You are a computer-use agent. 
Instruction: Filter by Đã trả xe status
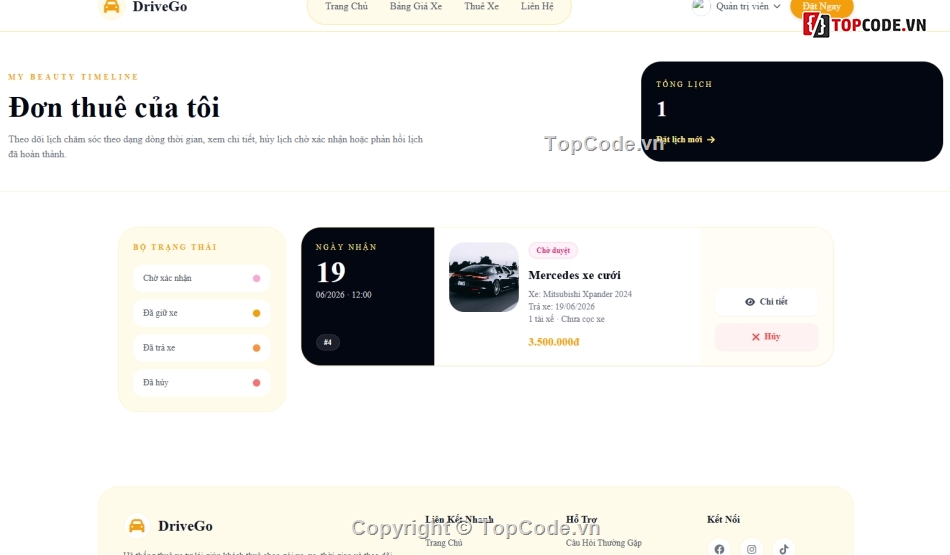click(x=202, y=348)
